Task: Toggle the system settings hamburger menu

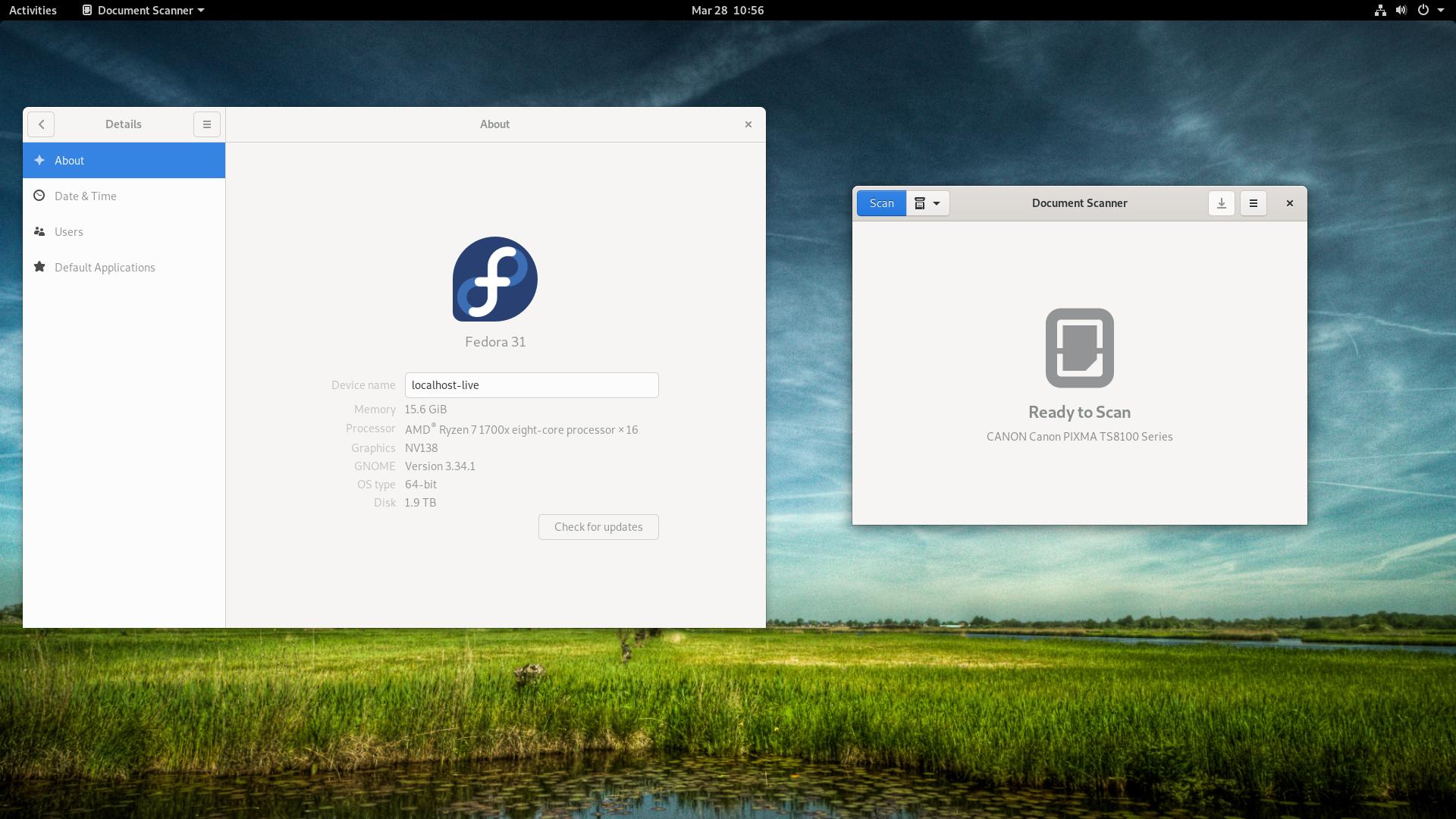Action: 207,124
